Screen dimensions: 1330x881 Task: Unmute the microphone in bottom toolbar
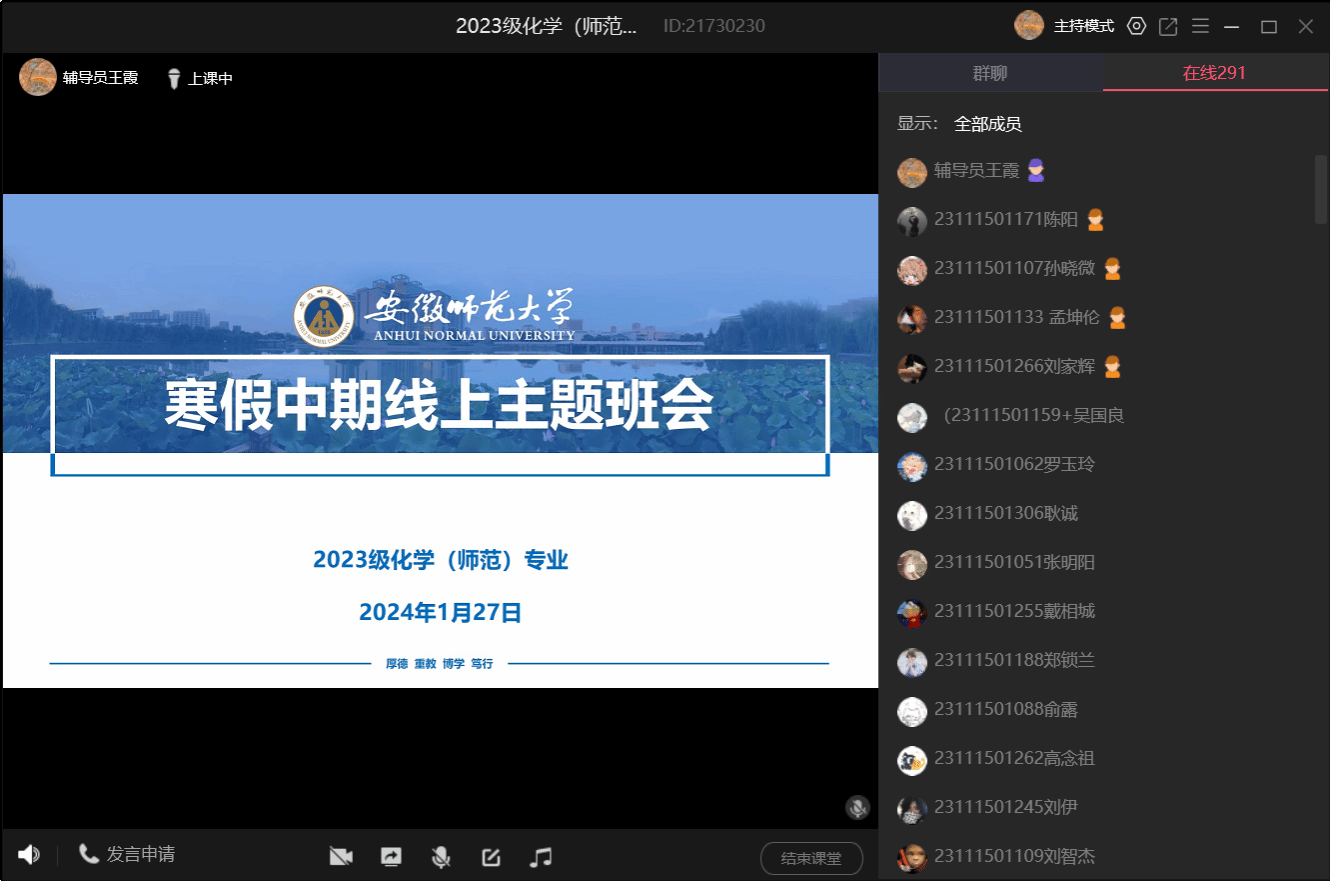(440, 857)
